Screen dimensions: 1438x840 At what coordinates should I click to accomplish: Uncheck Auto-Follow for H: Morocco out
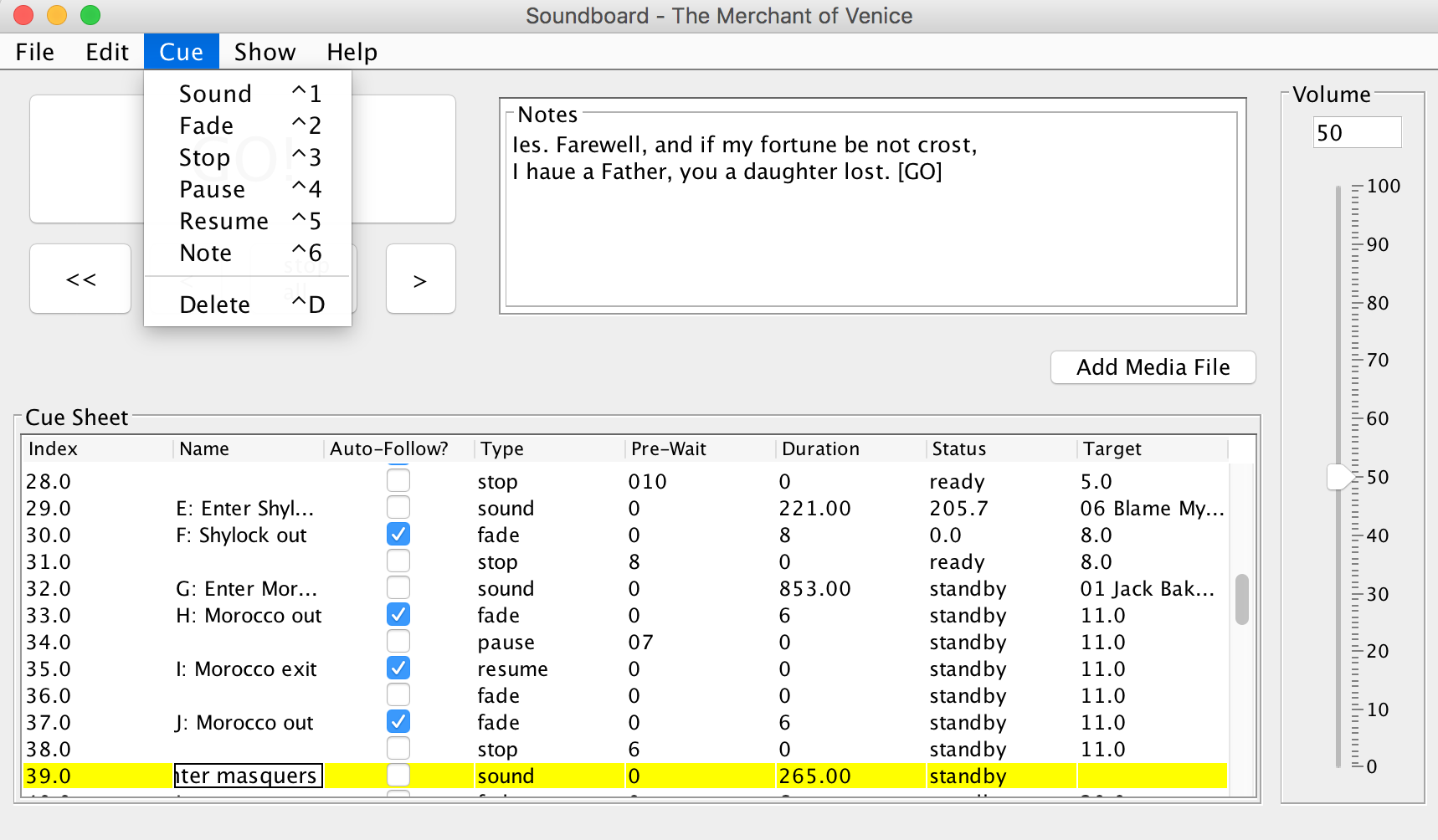398,614
